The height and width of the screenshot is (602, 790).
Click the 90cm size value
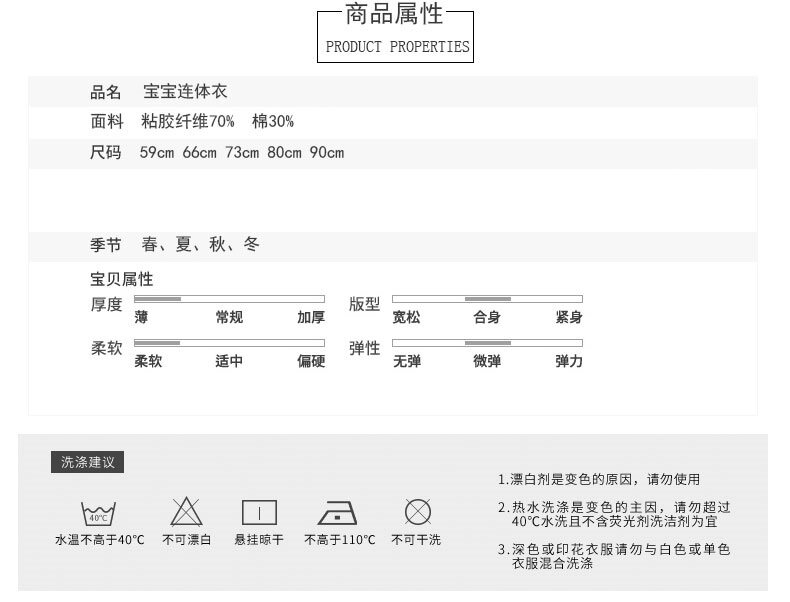coord(327,153)
